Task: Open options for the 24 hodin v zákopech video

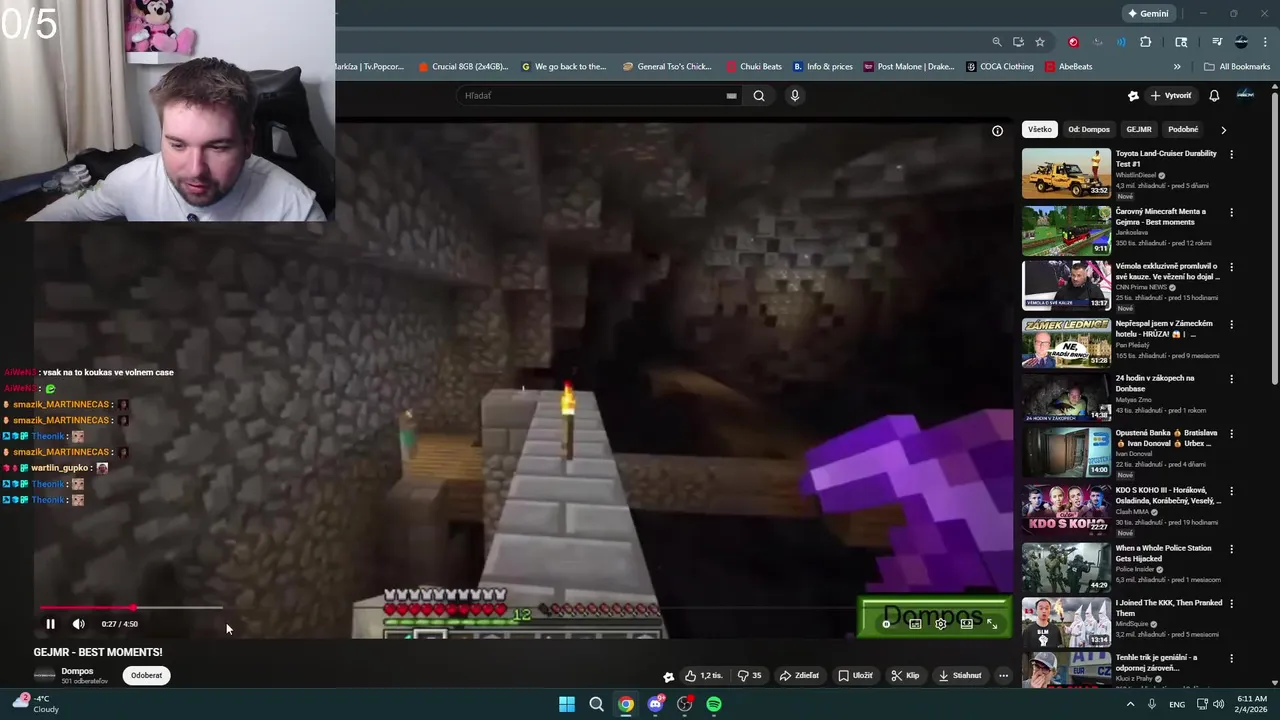Action: [1231, 380]
